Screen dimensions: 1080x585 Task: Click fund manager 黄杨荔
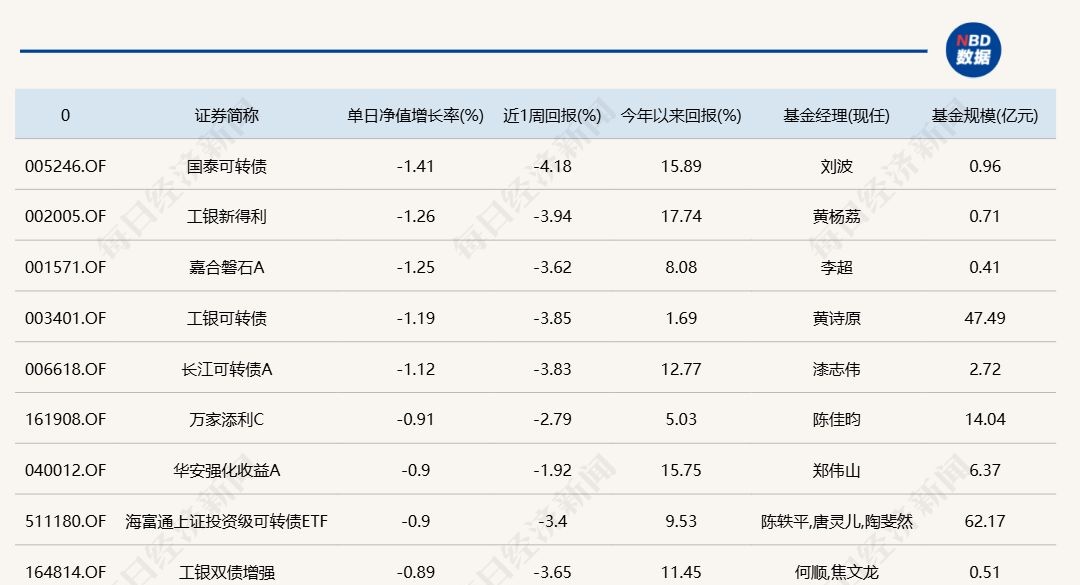836,216
